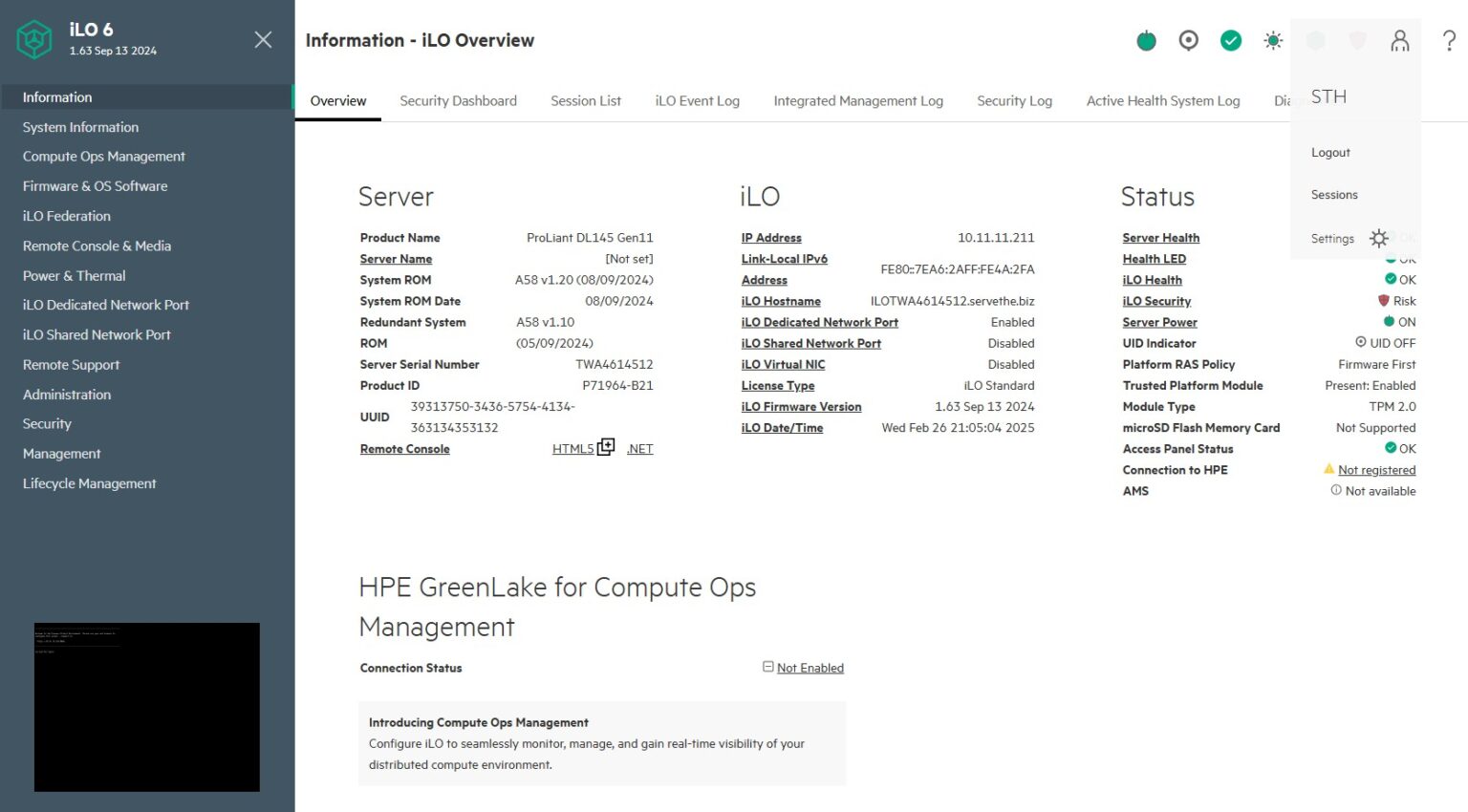Screen dimensions: 1468x812
Task: Switch to the Security Dashboard tab
Action: click(458, 100)
